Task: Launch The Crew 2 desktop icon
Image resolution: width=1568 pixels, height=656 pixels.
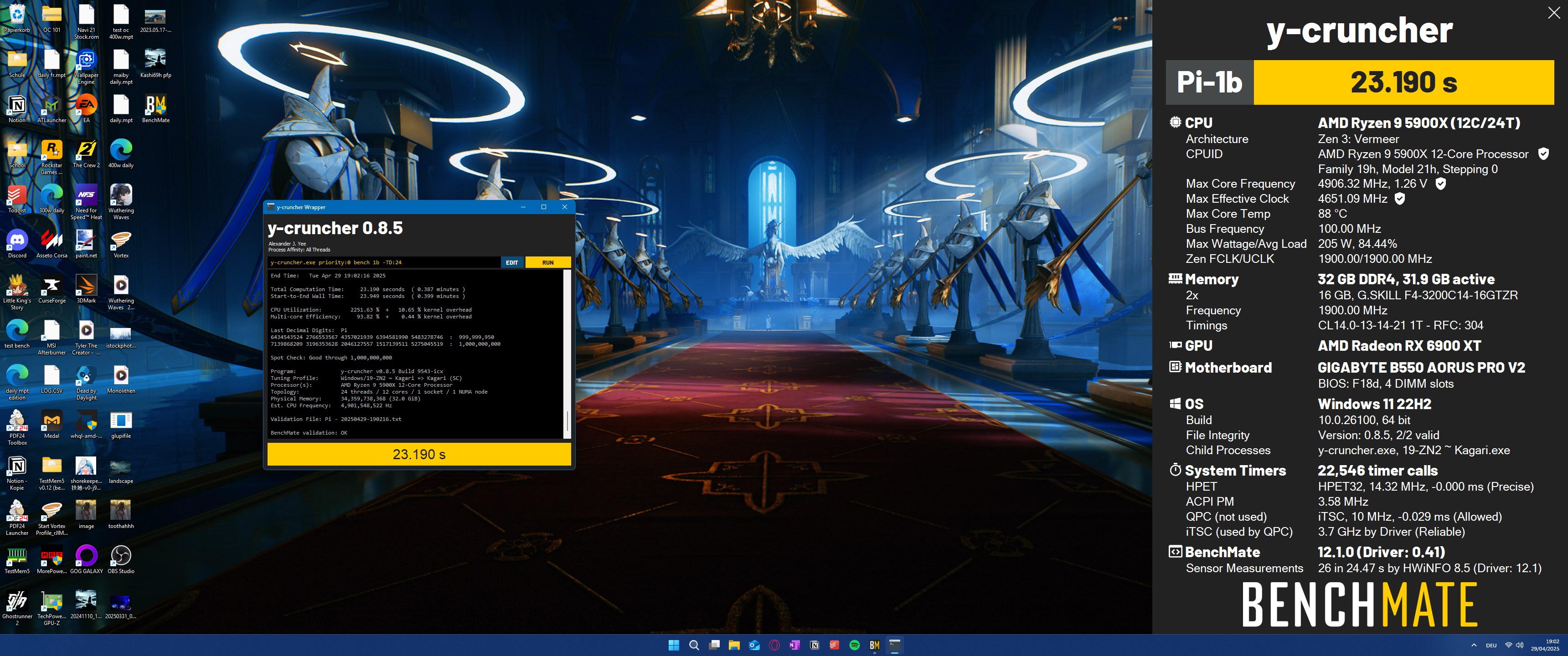Action: click(x=87, y=154)
